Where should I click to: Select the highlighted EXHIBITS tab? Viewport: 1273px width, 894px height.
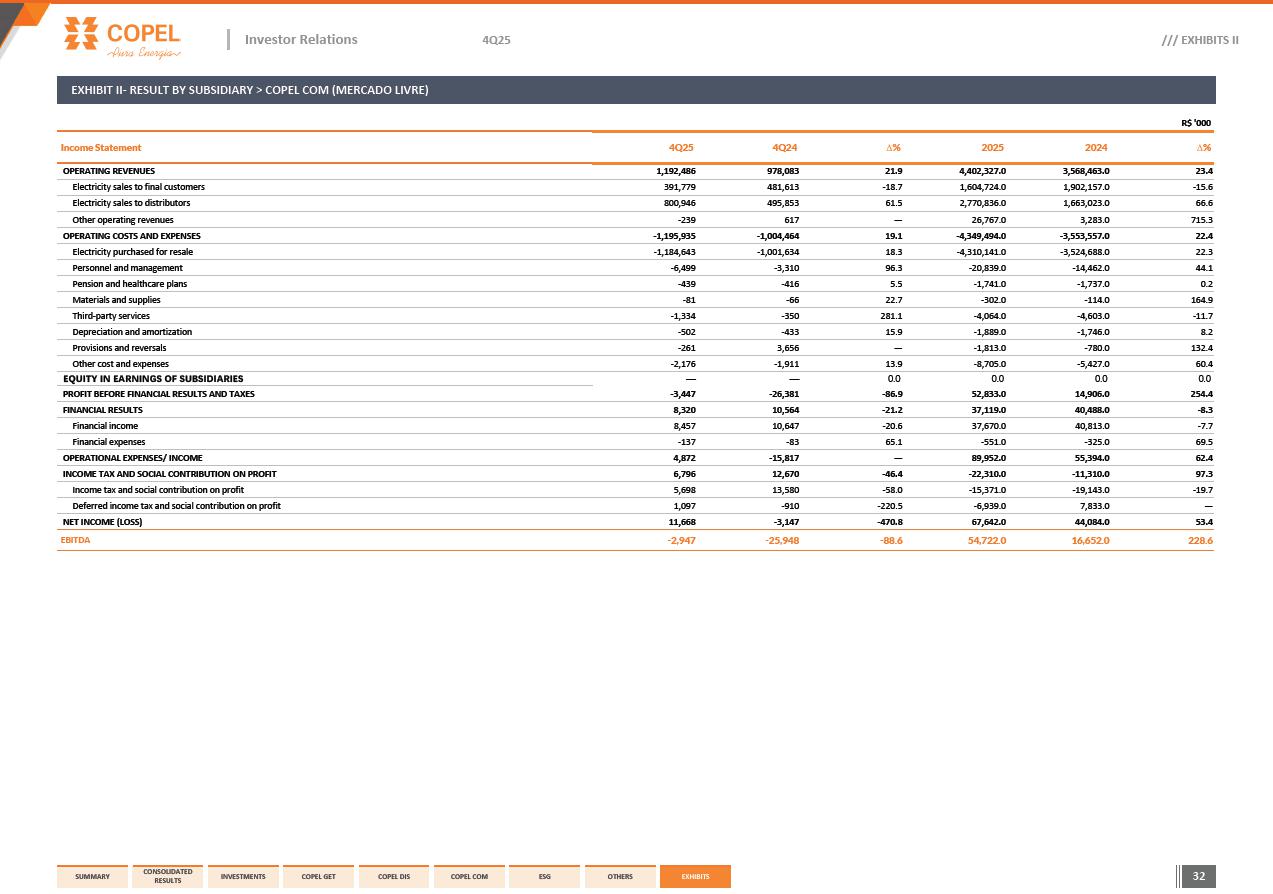click(695, 877)
